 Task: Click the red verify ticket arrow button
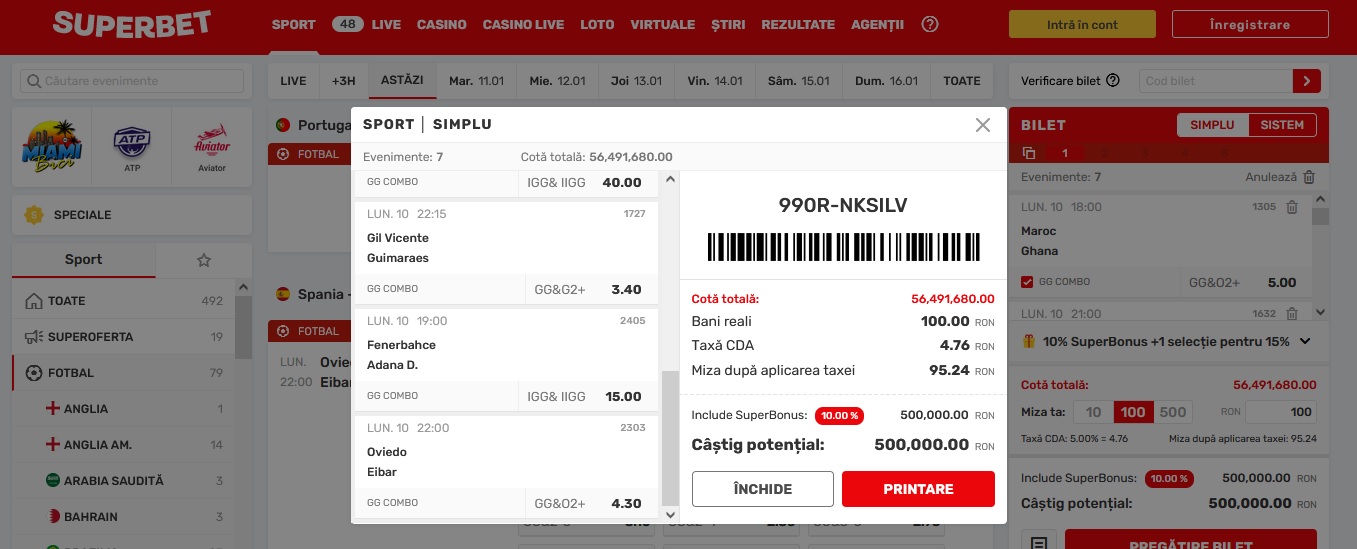coord(1307,81)
